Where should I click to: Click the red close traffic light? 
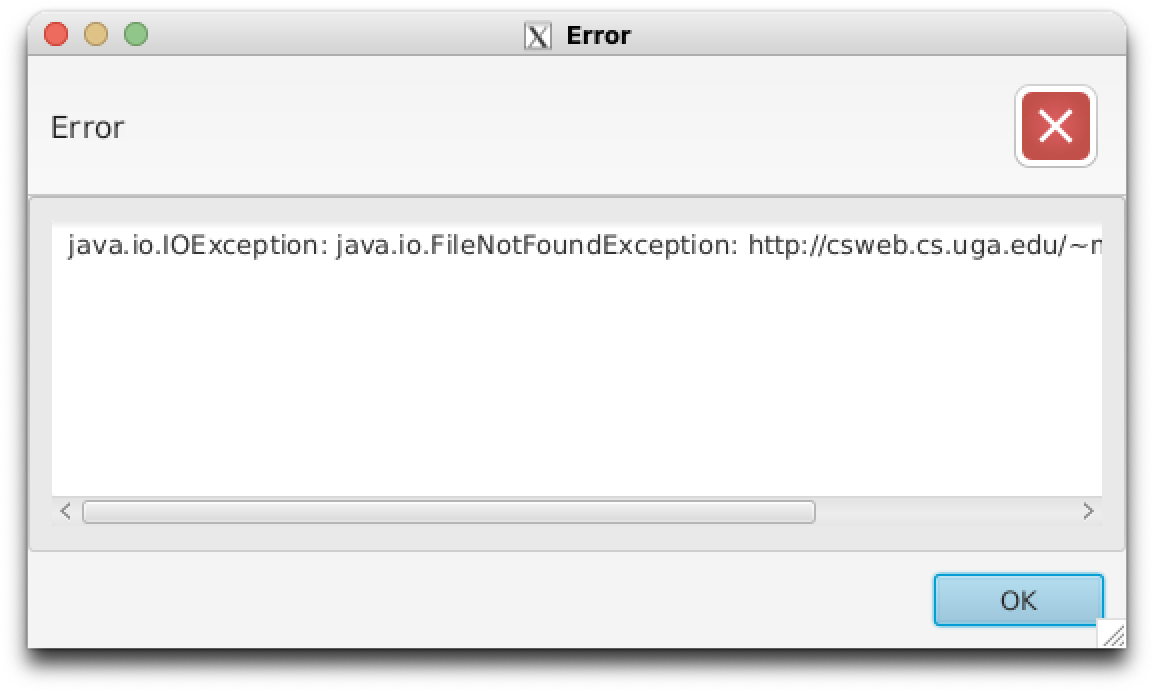click(x=56, y=33)
